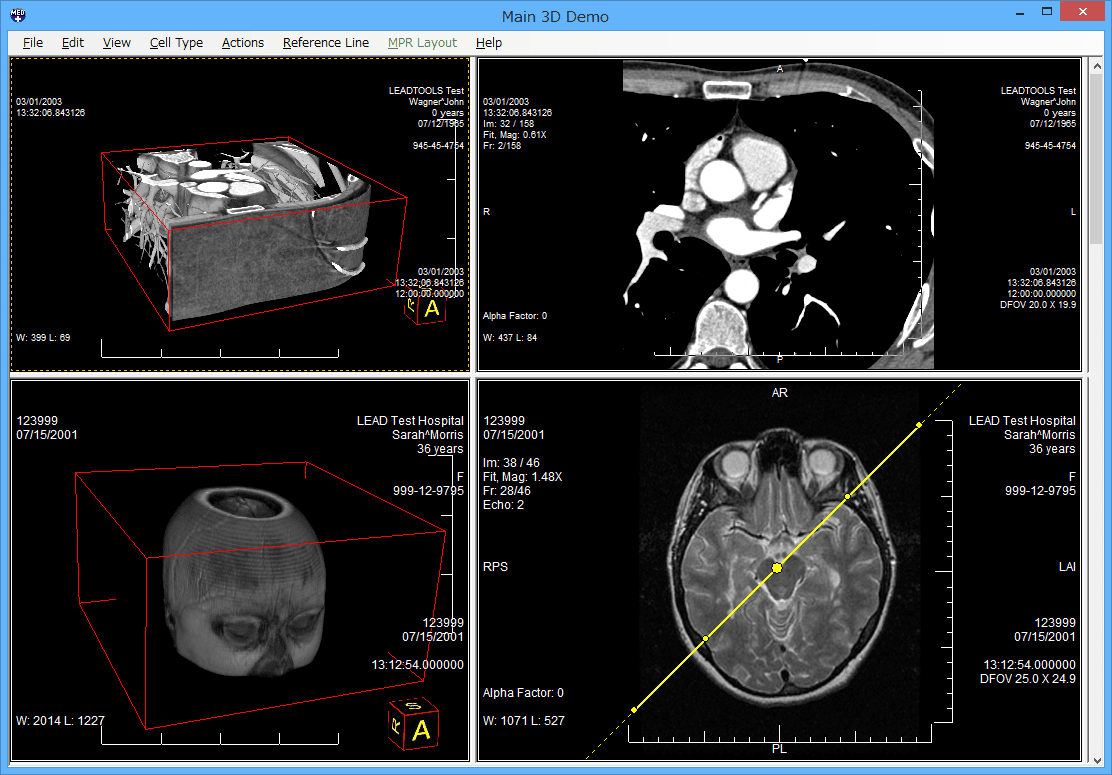Click yellow line handle at the lower-left skull edge
Image resolution: width=1112 pixels, height=775 pixels.
(x=705, y=639)
